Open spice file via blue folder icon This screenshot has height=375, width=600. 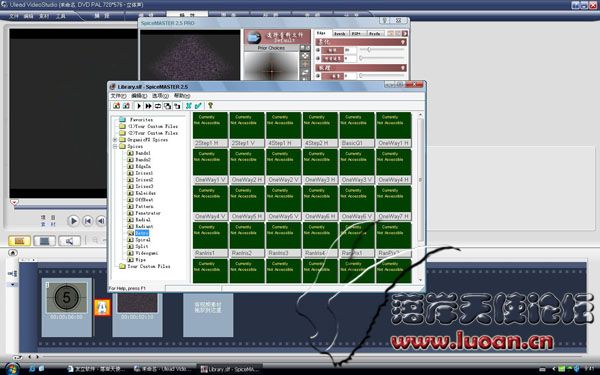[x=254, y=38]
